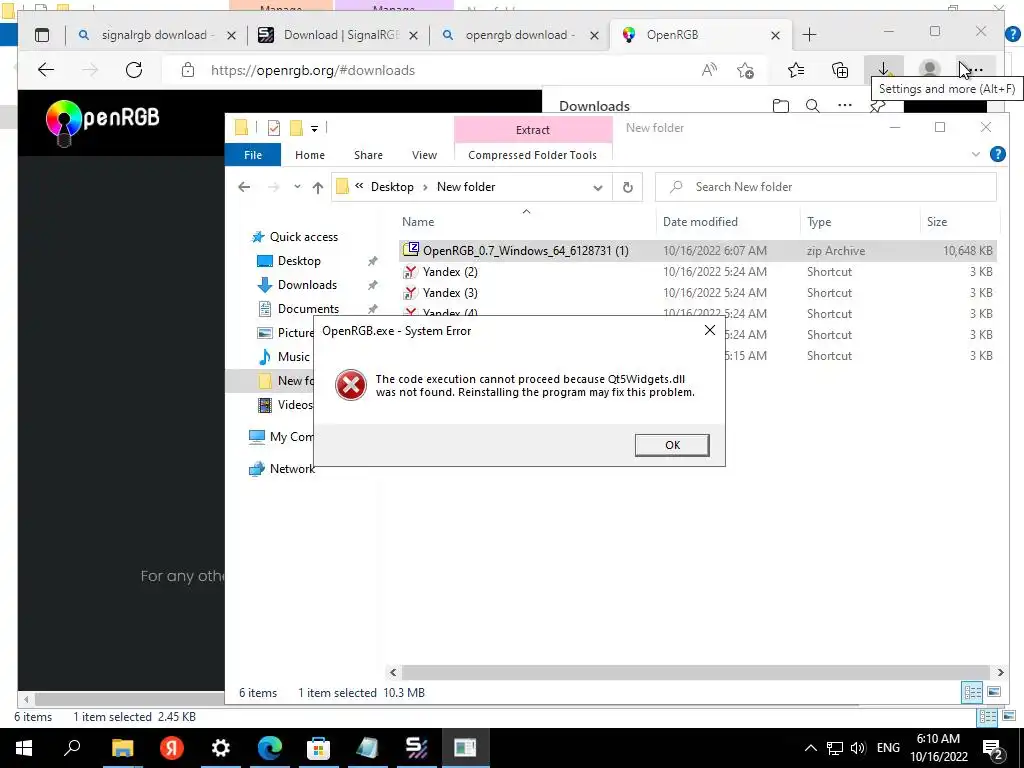The width and height of the screenshot is (1024, 768).
Task: Open a new browser tab
Action: 809,35
